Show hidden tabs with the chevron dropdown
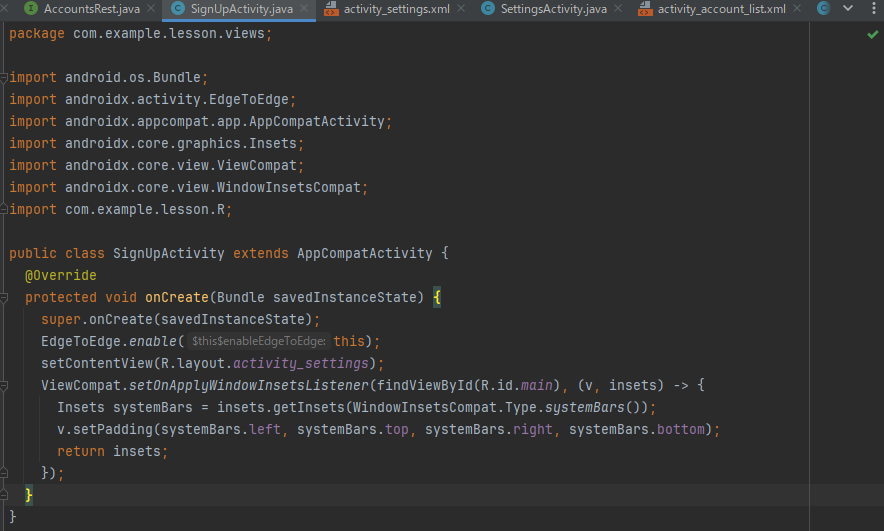Viewport: 884px width, 531px height. tap(847, 8)
